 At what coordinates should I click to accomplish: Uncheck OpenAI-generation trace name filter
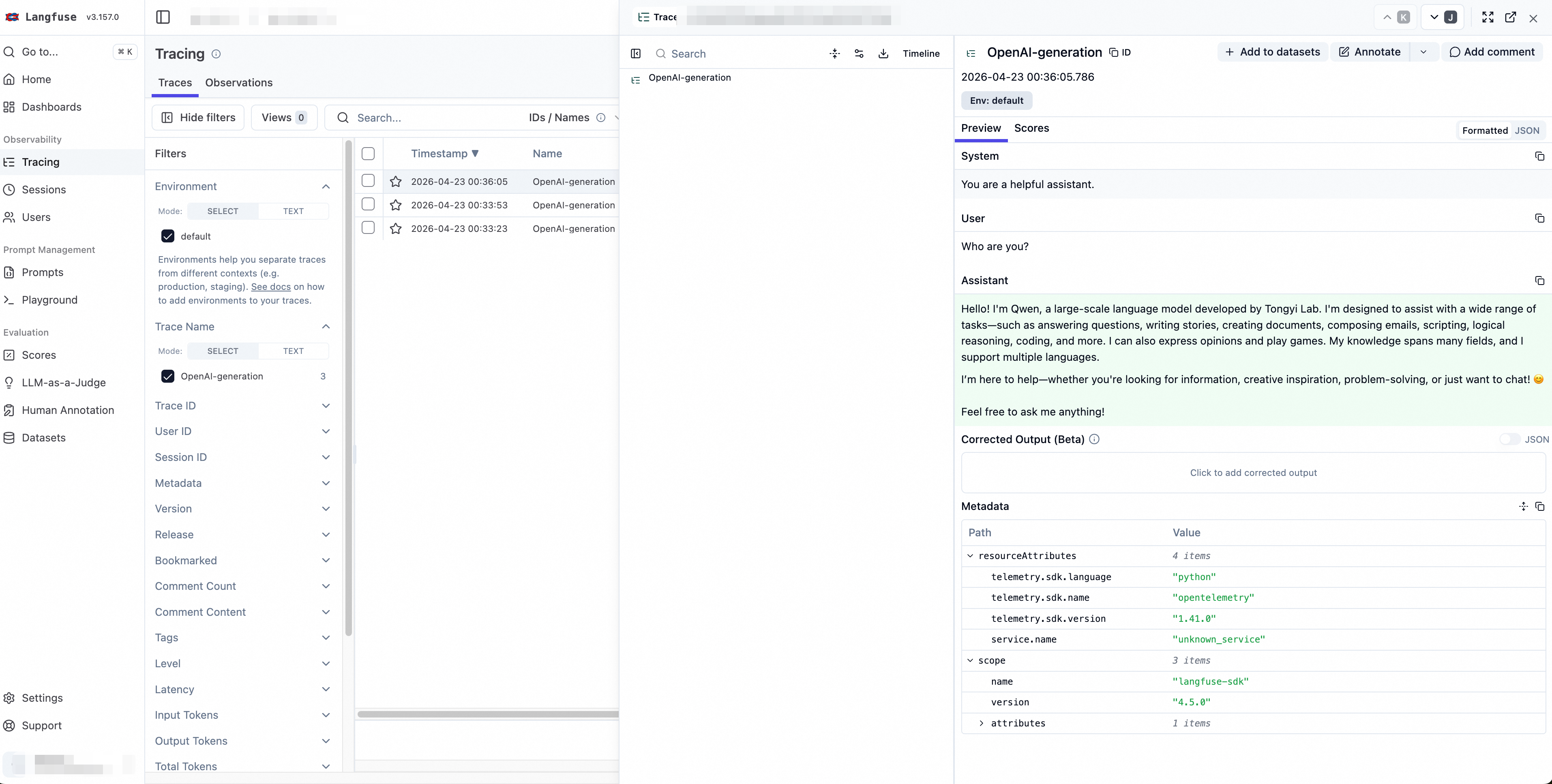click(x=167, y=376)
